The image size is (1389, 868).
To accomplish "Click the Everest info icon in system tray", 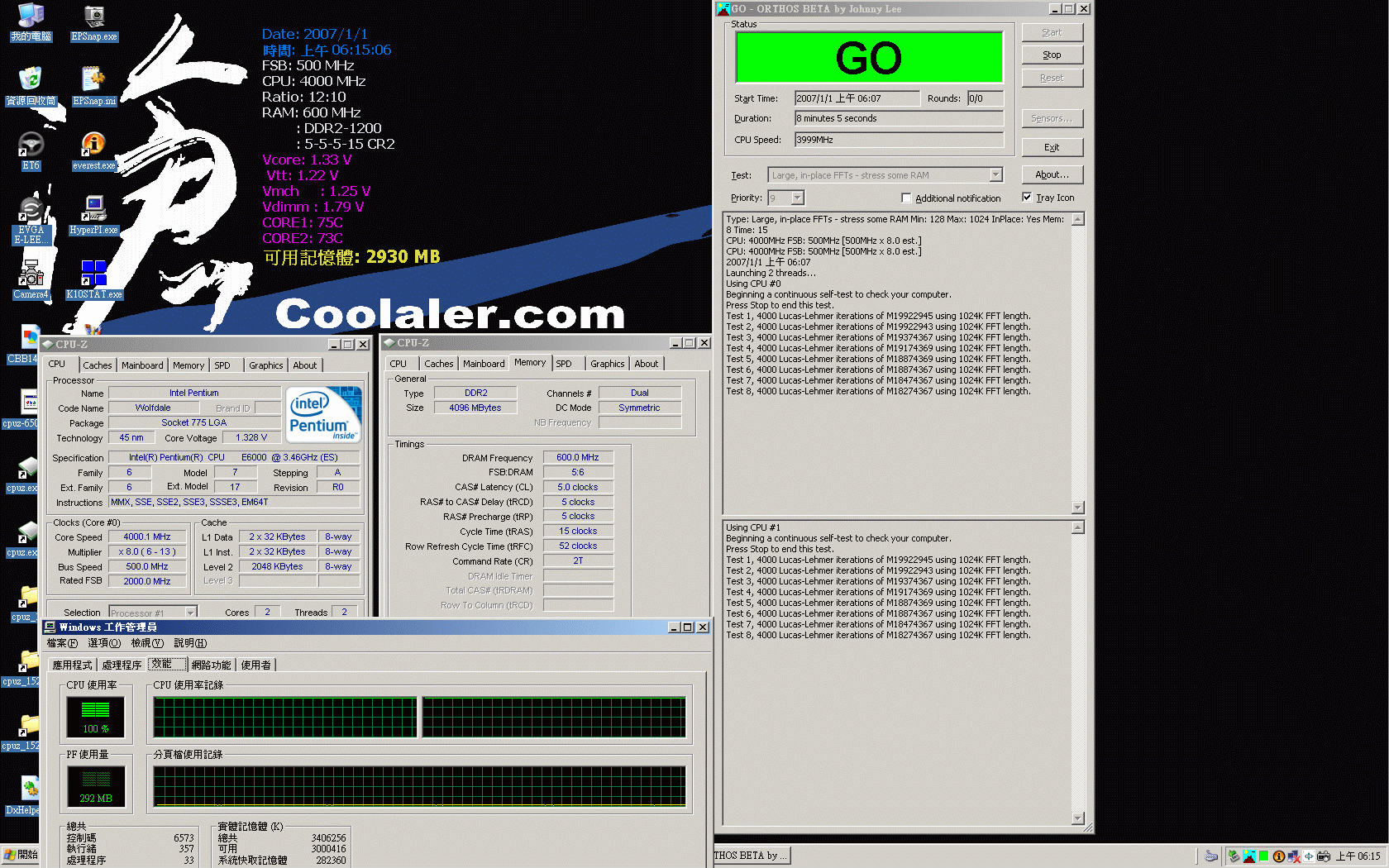I will click(x=1278, y=856).
